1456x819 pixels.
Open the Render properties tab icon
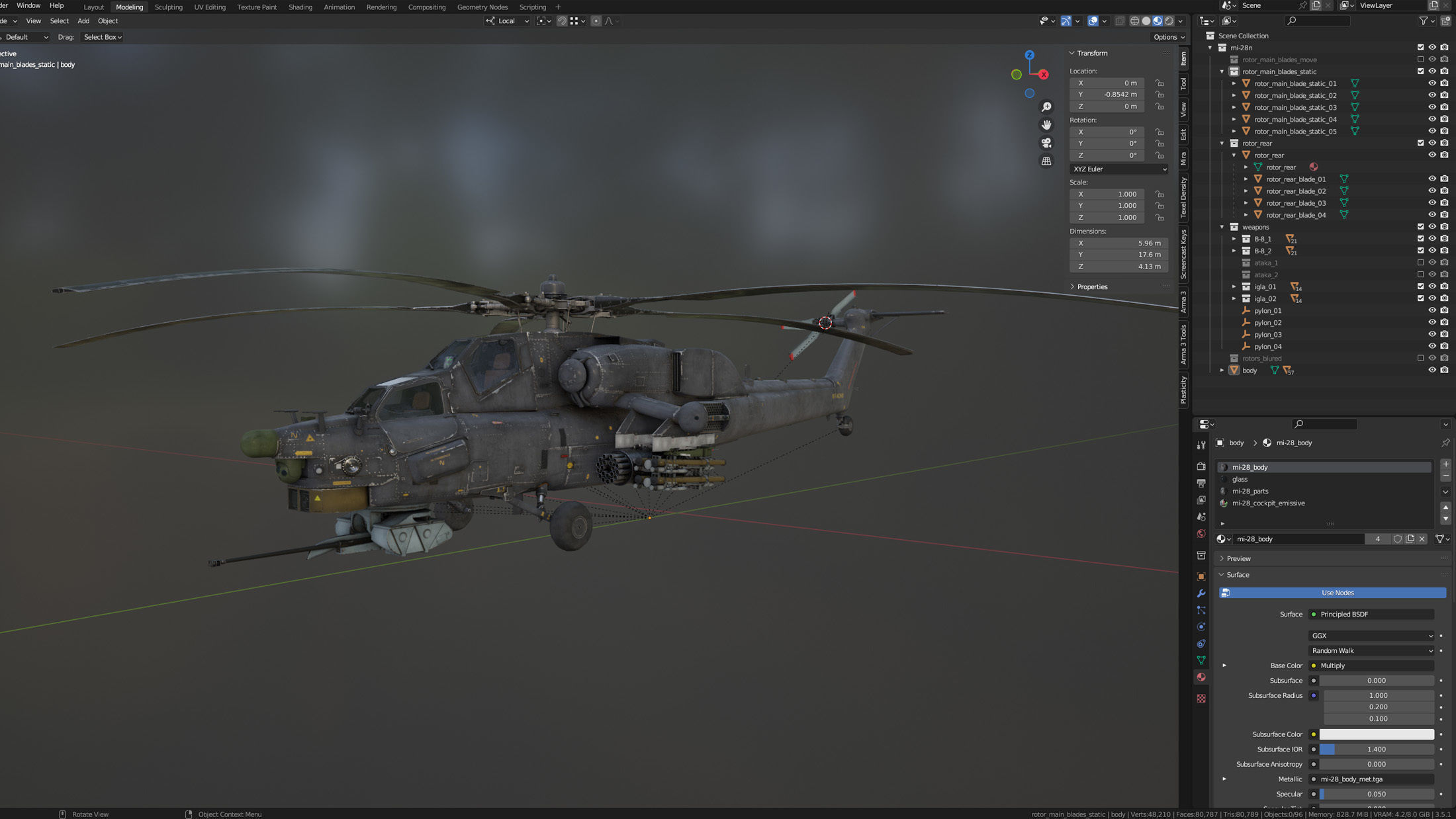[1201, 466]
